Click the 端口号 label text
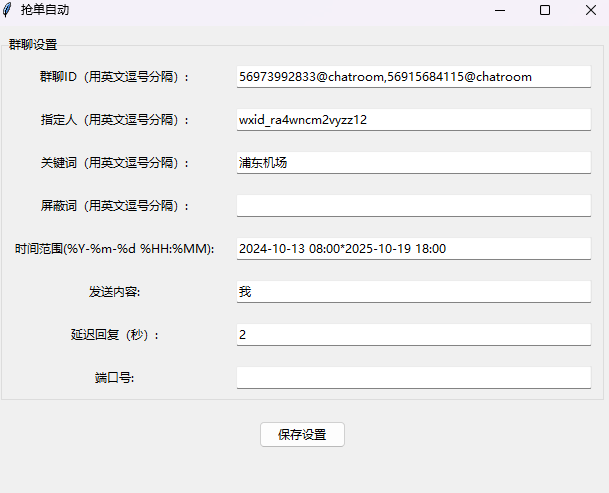 point(114,378)
